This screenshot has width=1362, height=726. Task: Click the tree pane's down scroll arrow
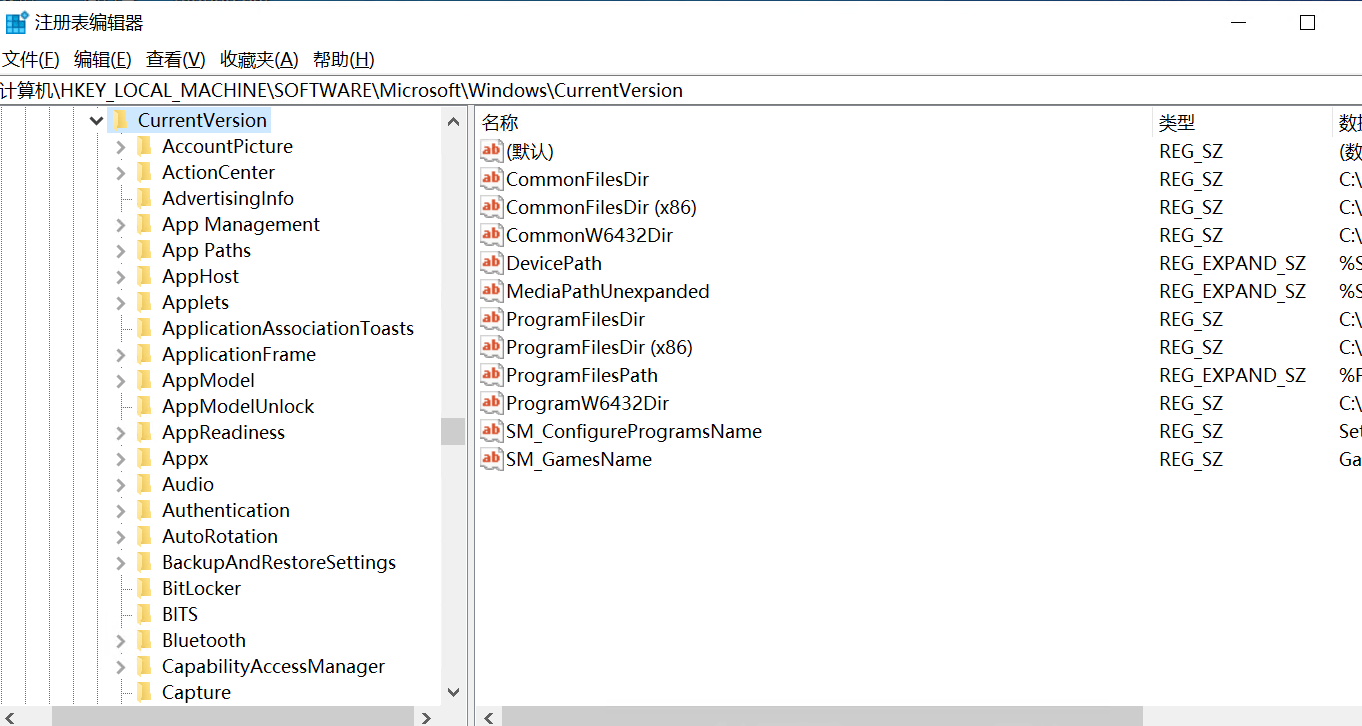(453, 692)
